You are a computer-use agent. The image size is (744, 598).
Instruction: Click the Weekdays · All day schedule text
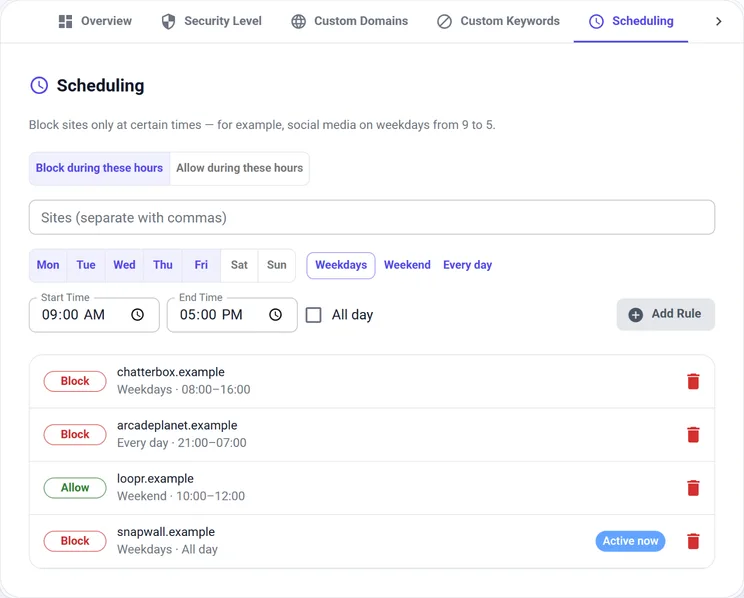tap(167, 549)
